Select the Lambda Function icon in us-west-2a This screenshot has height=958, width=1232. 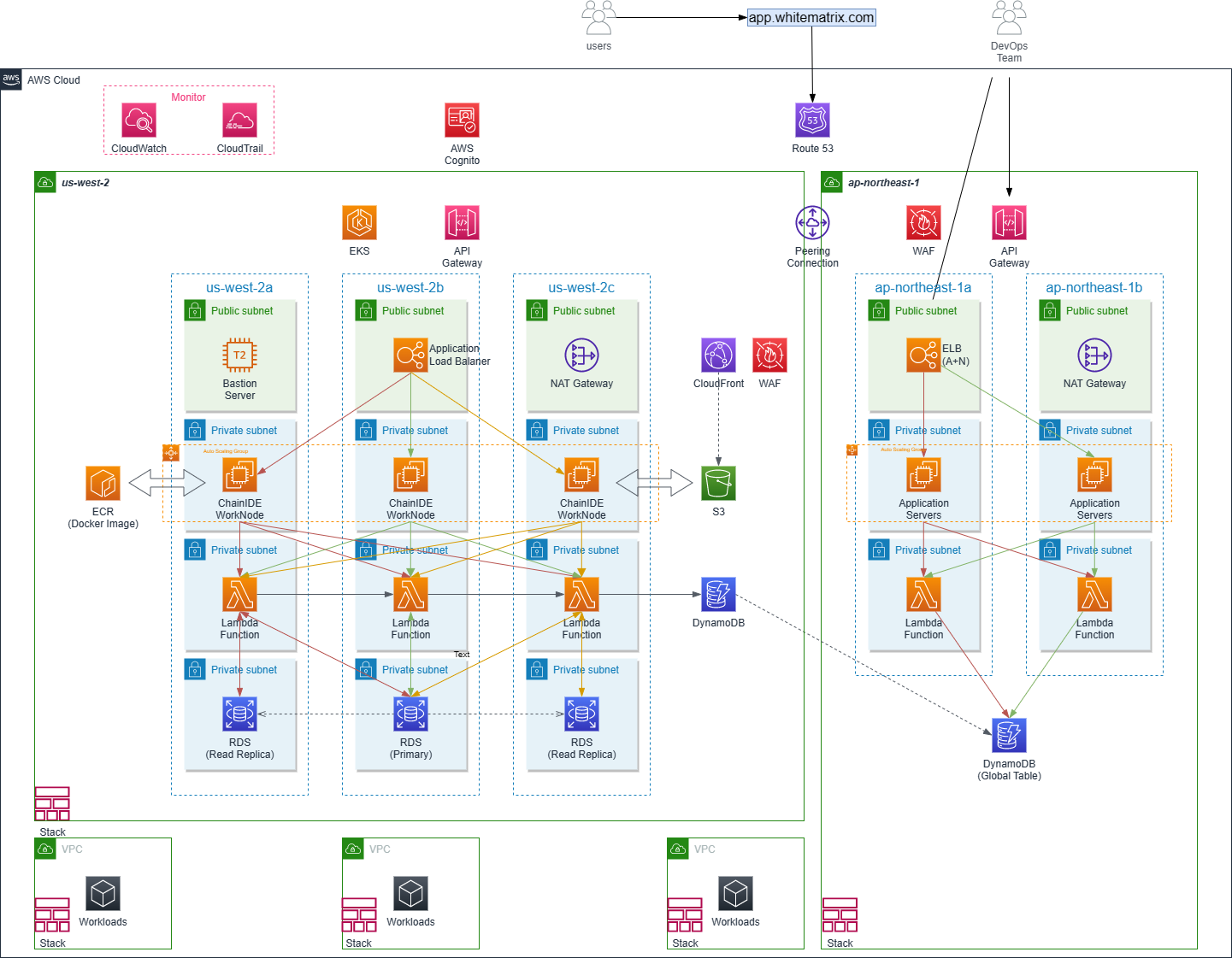pyautogui.click(x=239, y=595)
